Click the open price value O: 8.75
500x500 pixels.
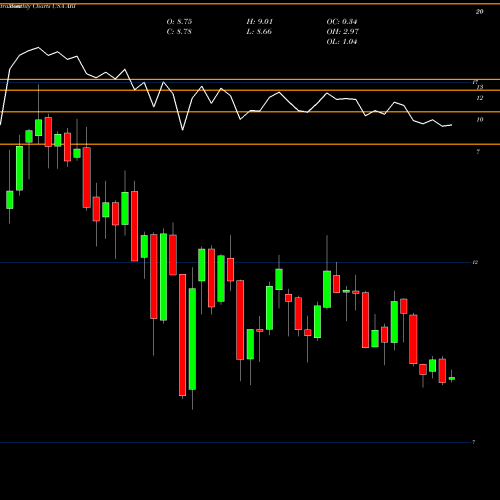click(179, 22)
